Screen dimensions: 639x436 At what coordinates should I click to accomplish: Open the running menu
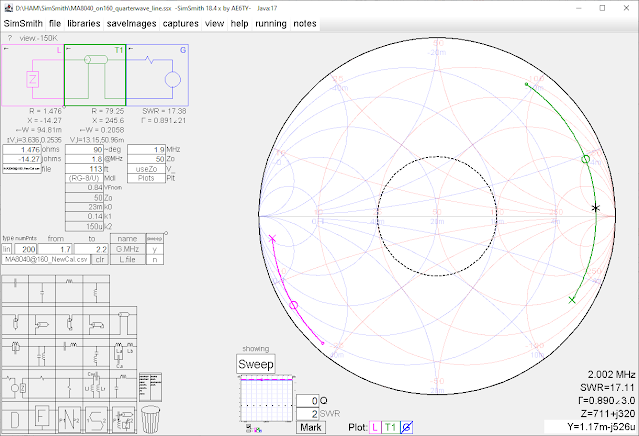pyautogui.click(x=271, y=24)
